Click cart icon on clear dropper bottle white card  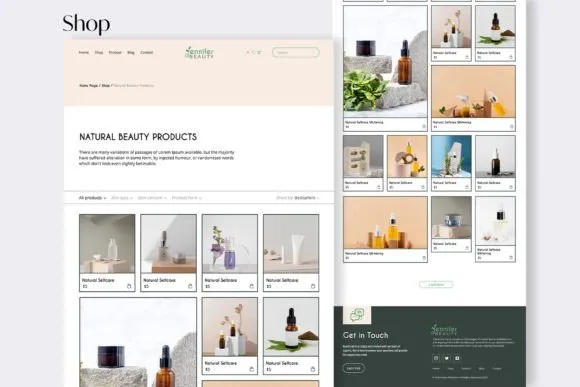coord(511,258)
